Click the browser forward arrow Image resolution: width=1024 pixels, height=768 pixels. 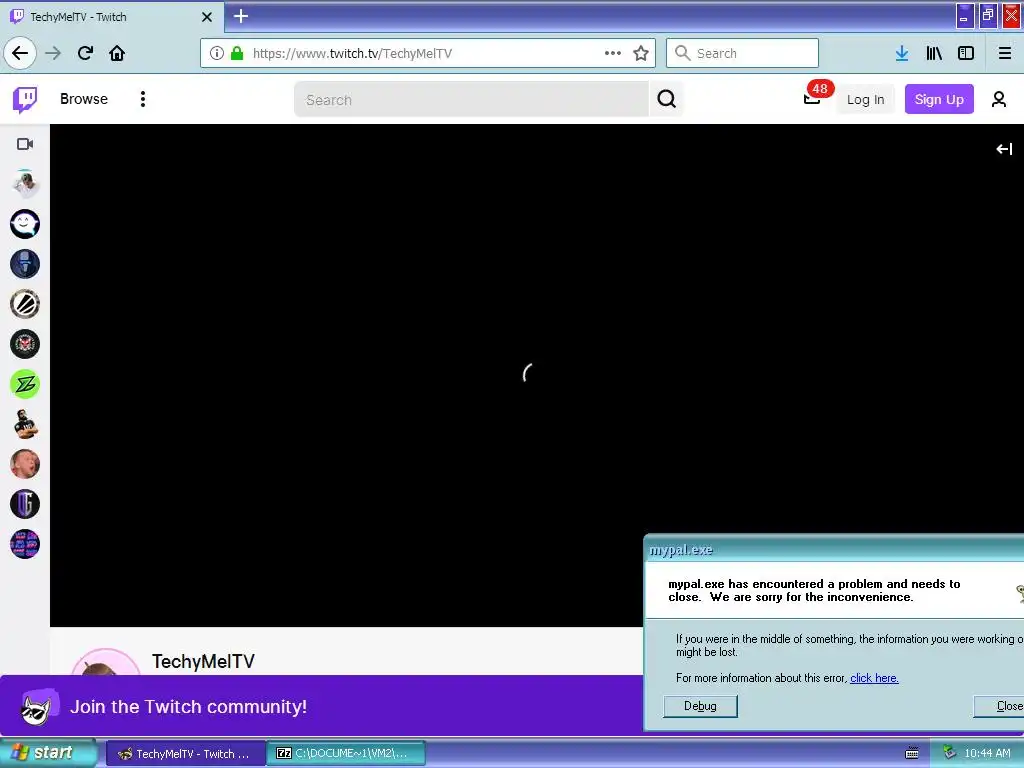[x=53, y=53]
